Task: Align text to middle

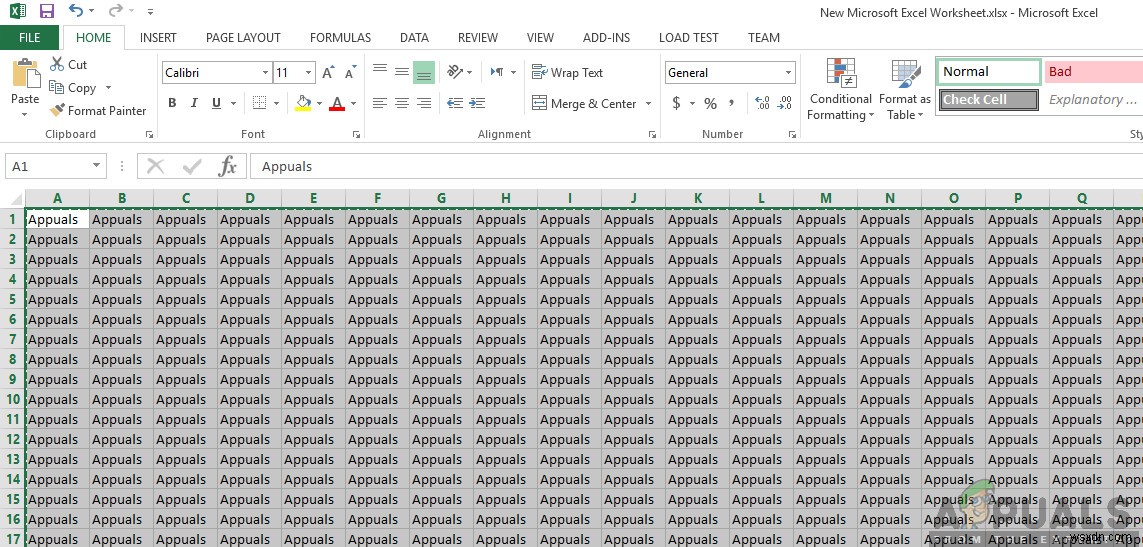Action: 402,71
